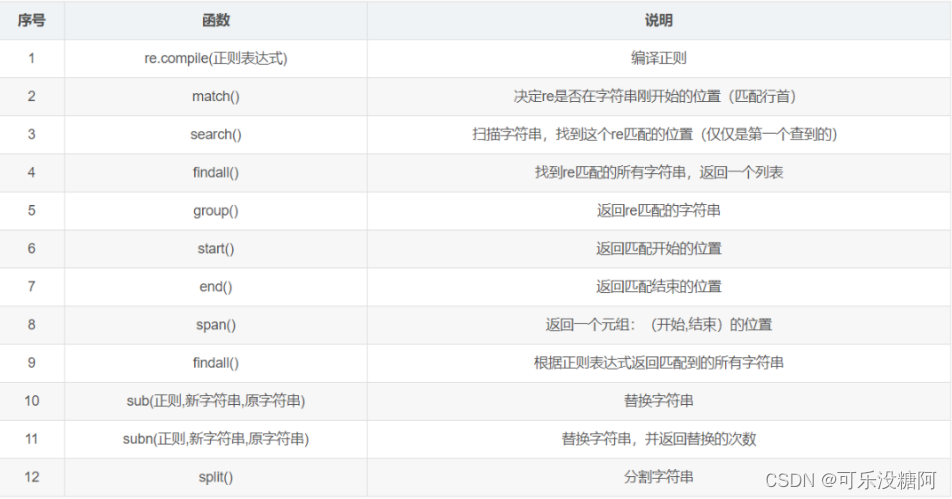
Task: Click serial number 7 in end() row
Action: [32, 287]
